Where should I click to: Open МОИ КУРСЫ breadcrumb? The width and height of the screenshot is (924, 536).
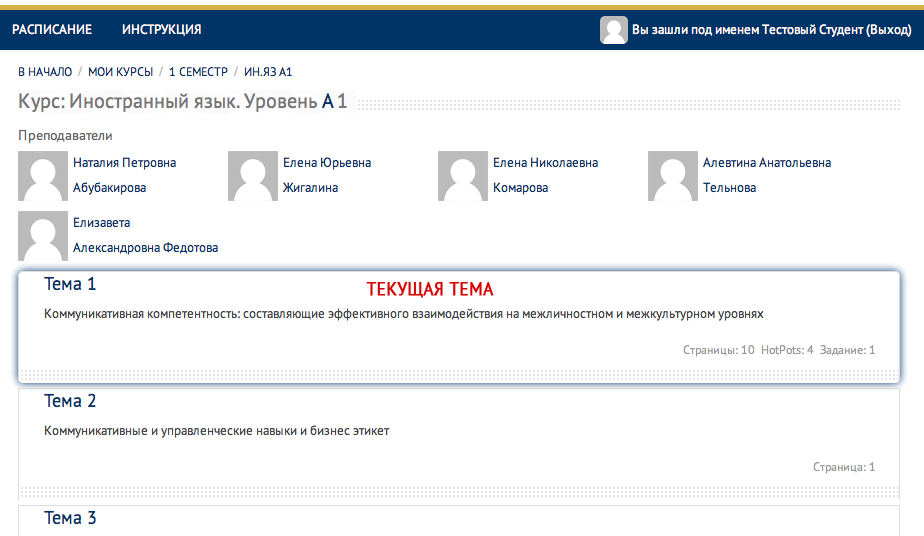coord(120,72)
